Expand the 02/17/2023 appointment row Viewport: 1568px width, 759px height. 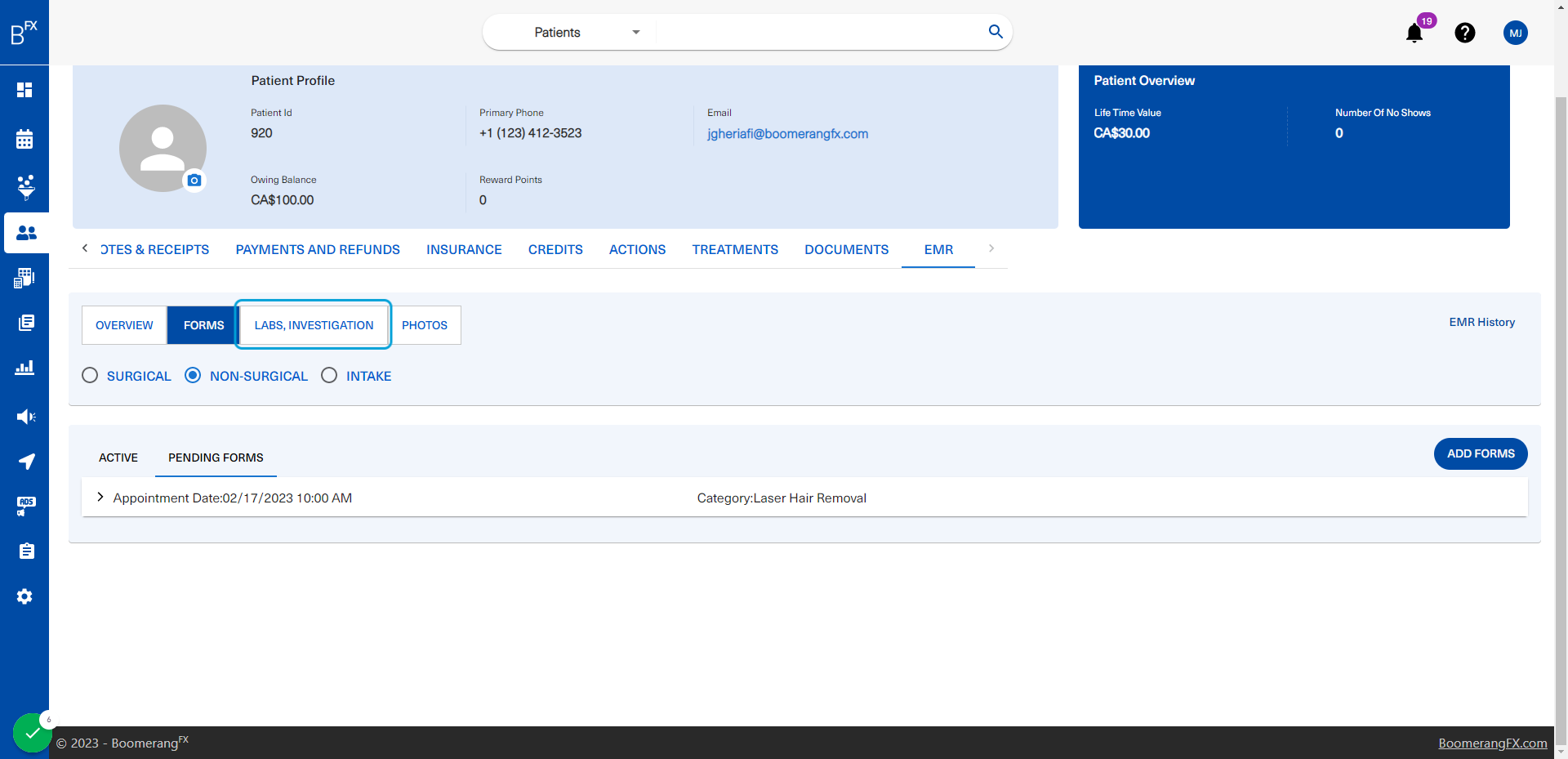100,498
